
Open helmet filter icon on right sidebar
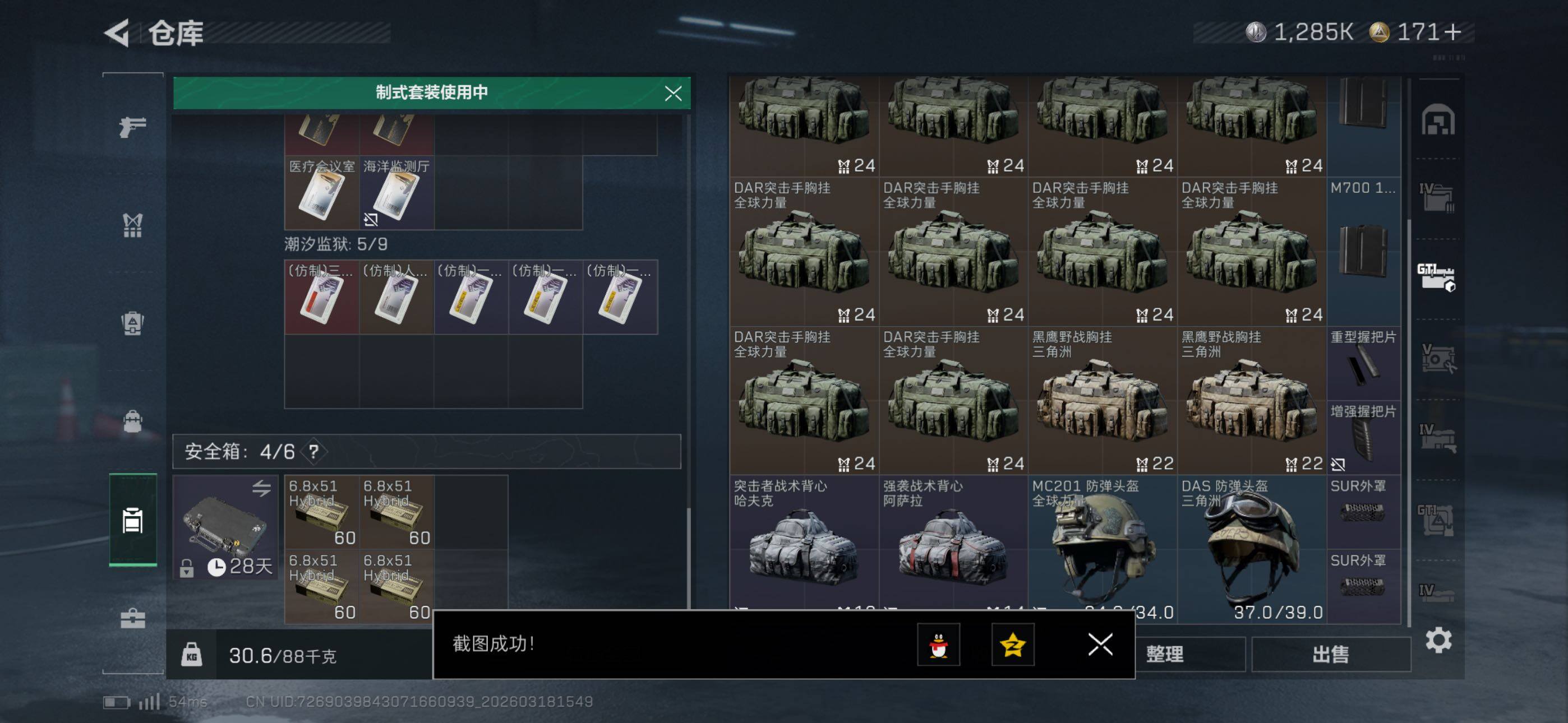(1438, 119)
